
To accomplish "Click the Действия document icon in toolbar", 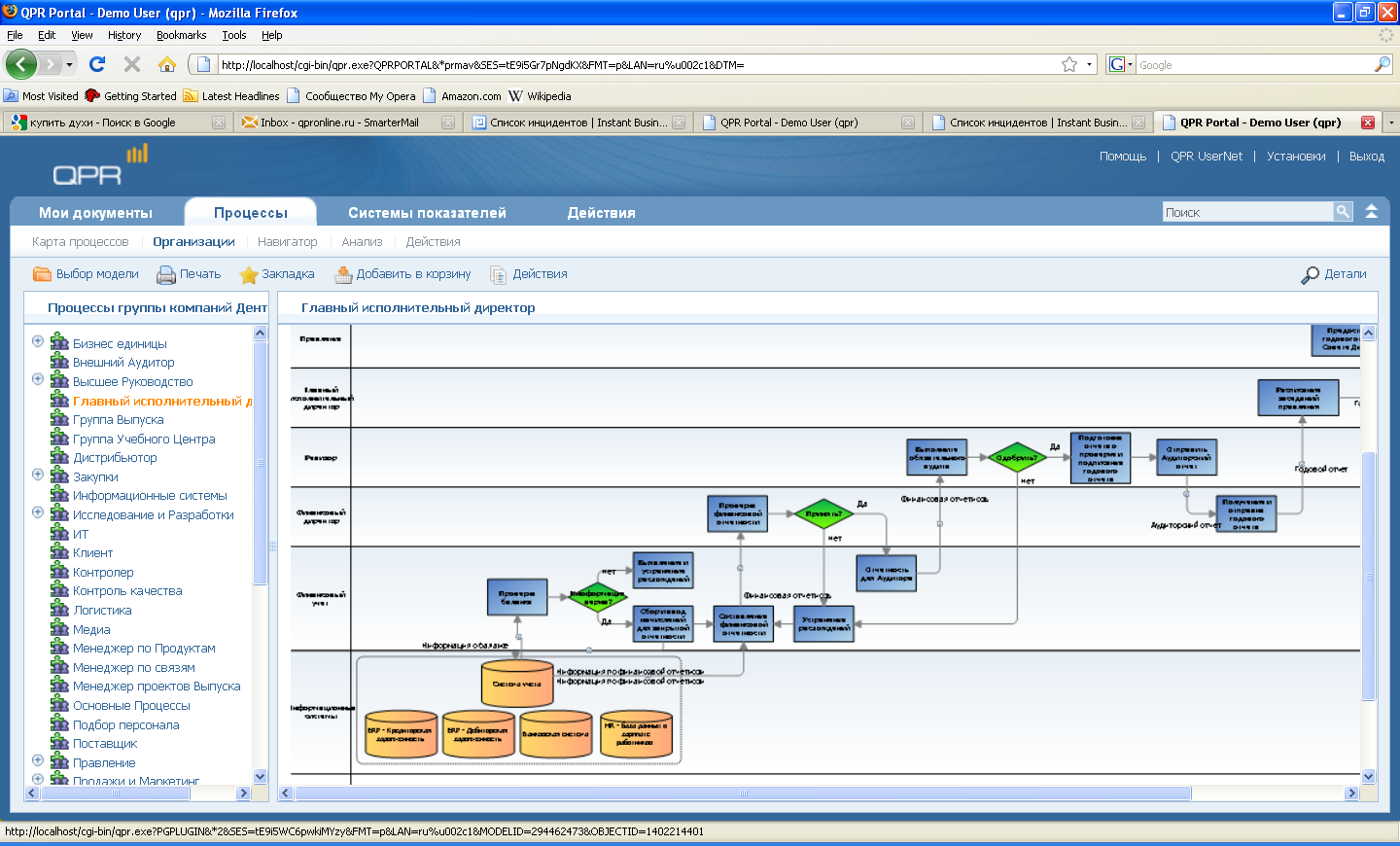I will tap(499, 274).
